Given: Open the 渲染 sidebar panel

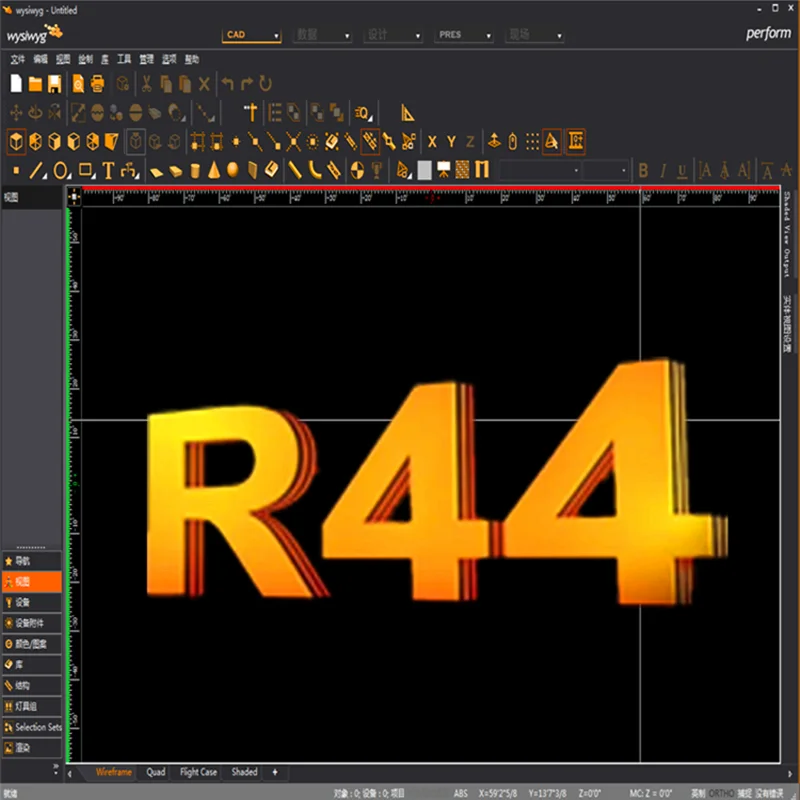Looking at the screenshot, I should coord(32,748).
